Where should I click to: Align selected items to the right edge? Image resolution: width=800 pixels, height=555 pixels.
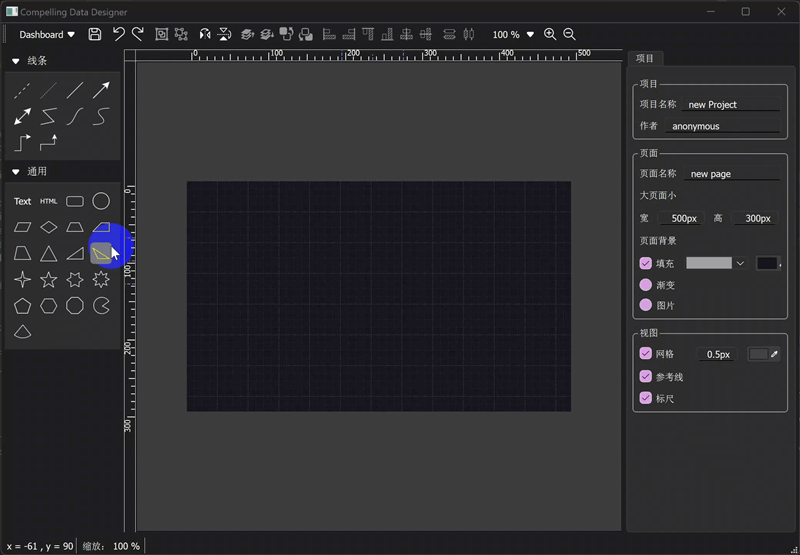point(349,34)
